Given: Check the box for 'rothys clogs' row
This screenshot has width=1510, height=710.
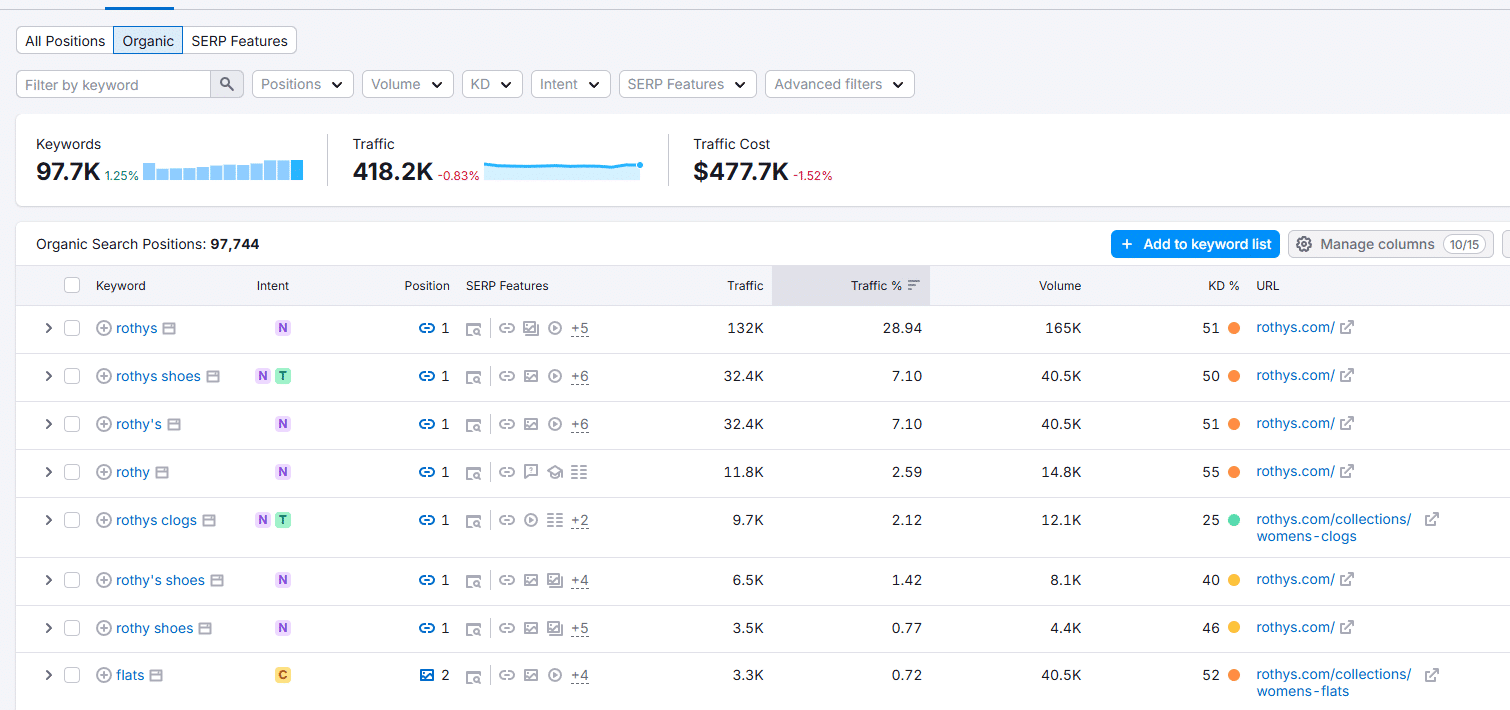Looking at the screenshot, I should click(x=72, y=520).
